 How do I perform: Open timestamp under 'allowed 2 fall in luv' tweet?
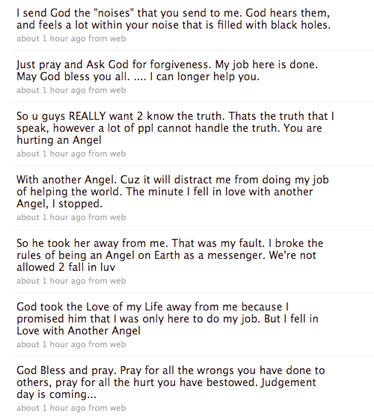pyautogui.click(x=51, y=281)
